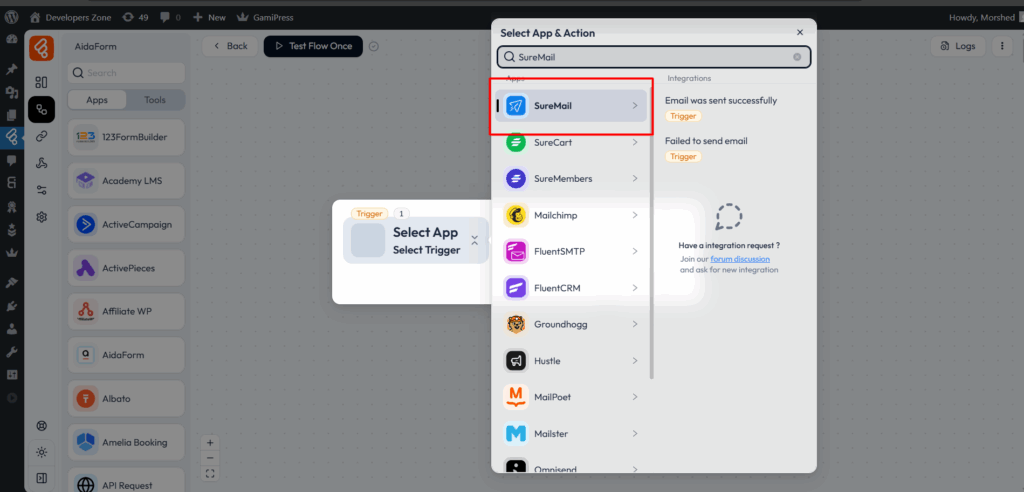Expand the Groundhogg row chevron

635,324
